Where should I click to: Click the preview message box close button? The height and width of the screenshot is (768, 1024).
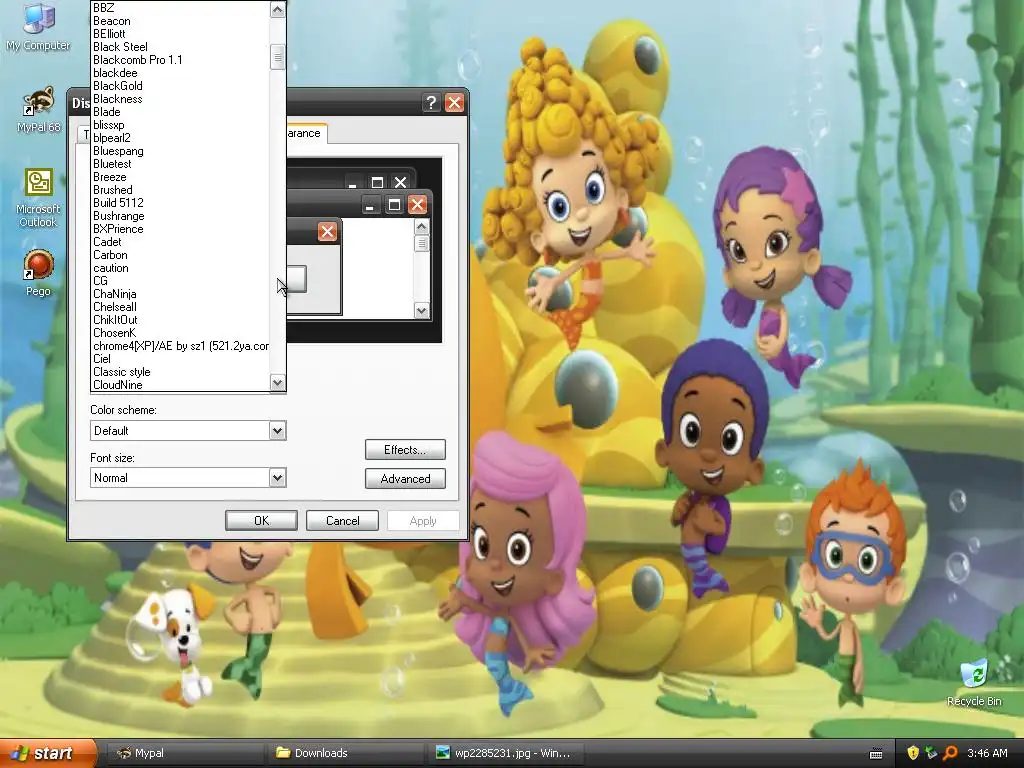coord(327,231)
